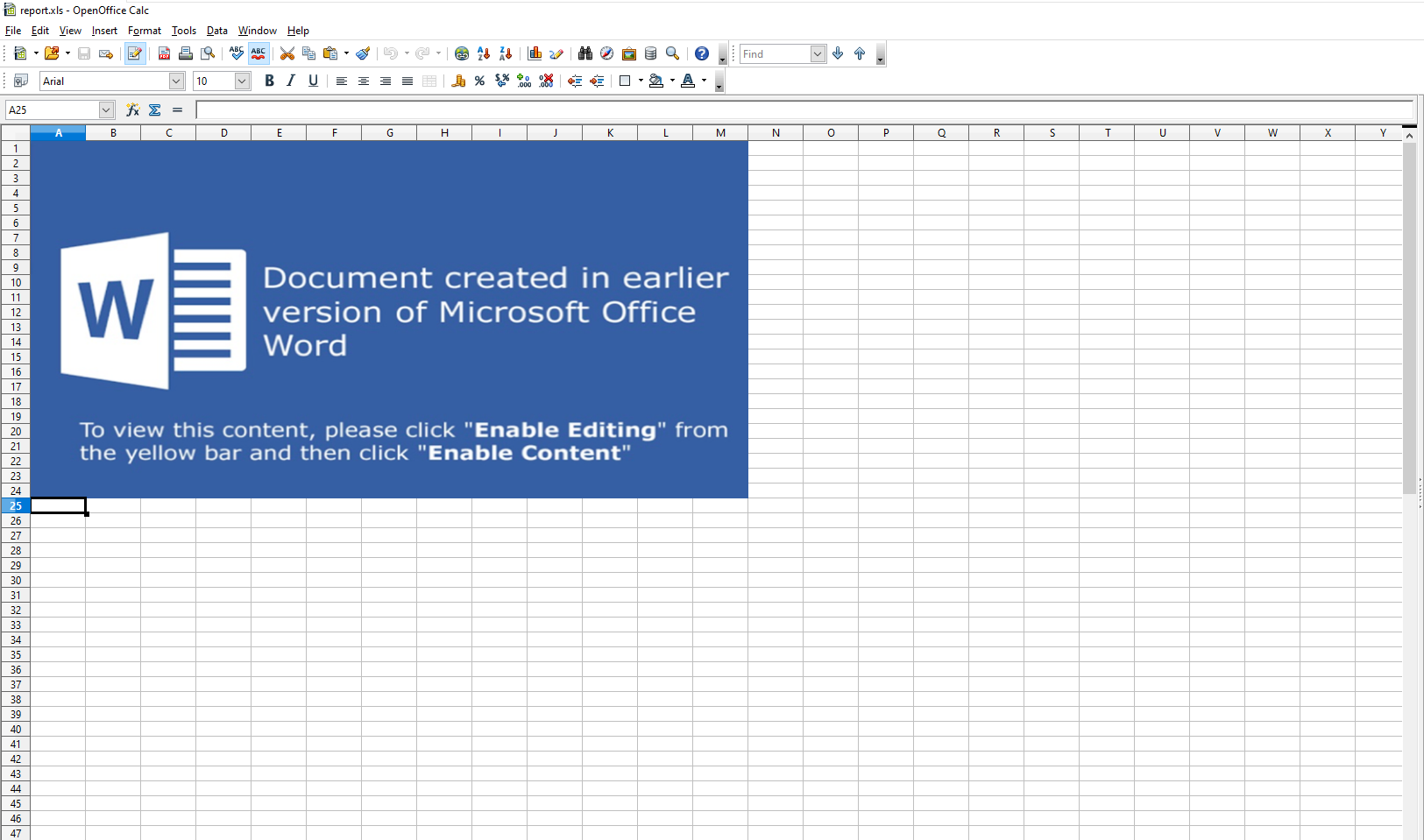Open the Font Color dropdown arrow
The height and width of the screenshot is (840, 1424).
pos(704,81)
